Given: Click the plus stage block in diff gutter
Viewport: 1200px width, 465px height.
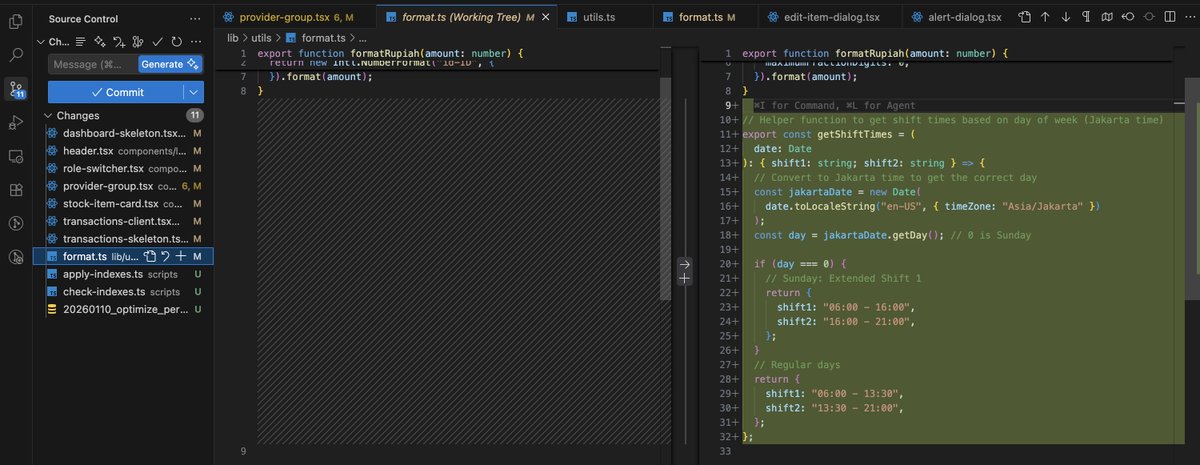Looking at the screenshot, I should 685,279.
